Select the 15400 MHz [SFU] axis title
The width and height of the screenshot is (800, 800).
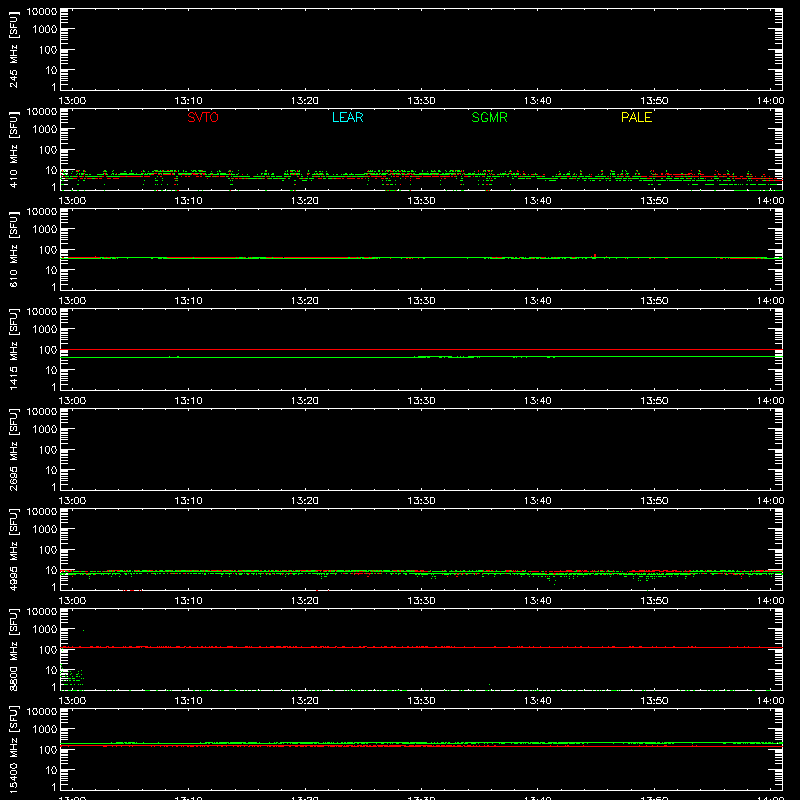(14, 749)
